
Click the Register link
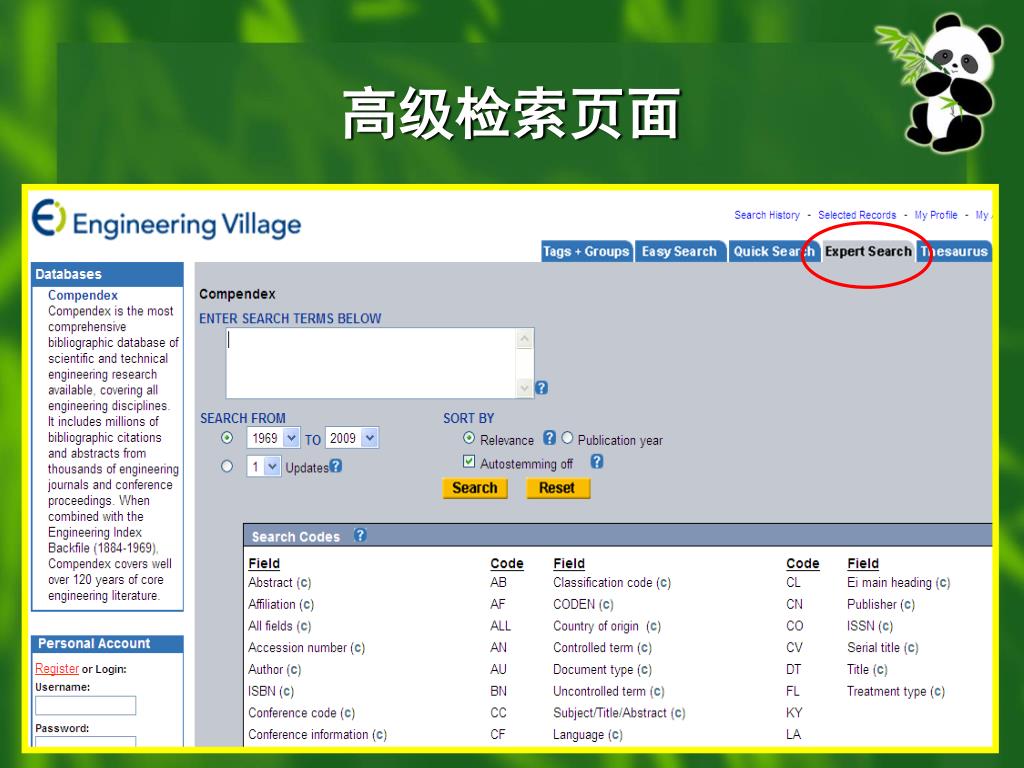[57, 669]
